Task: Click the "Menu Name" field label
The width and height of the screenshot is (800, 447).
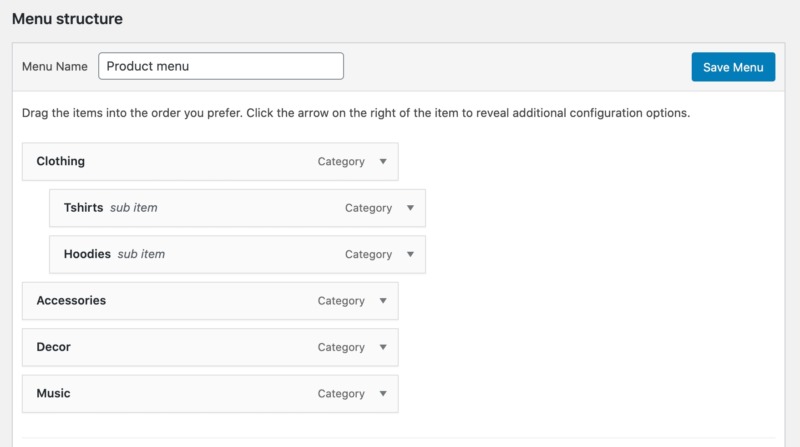Action: tap(54, 67)
